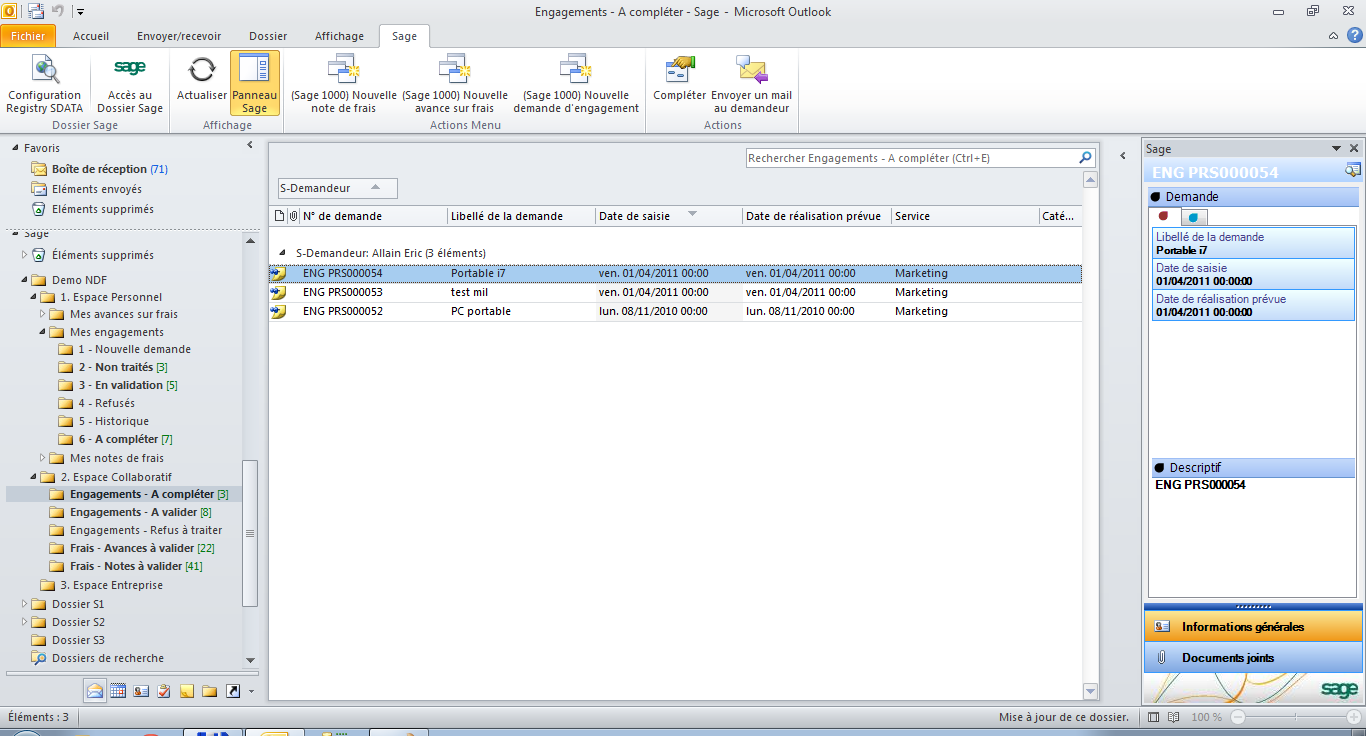
Task: Open the Envoyer/recevoir ribbon tab
Action: pos(179,36)
